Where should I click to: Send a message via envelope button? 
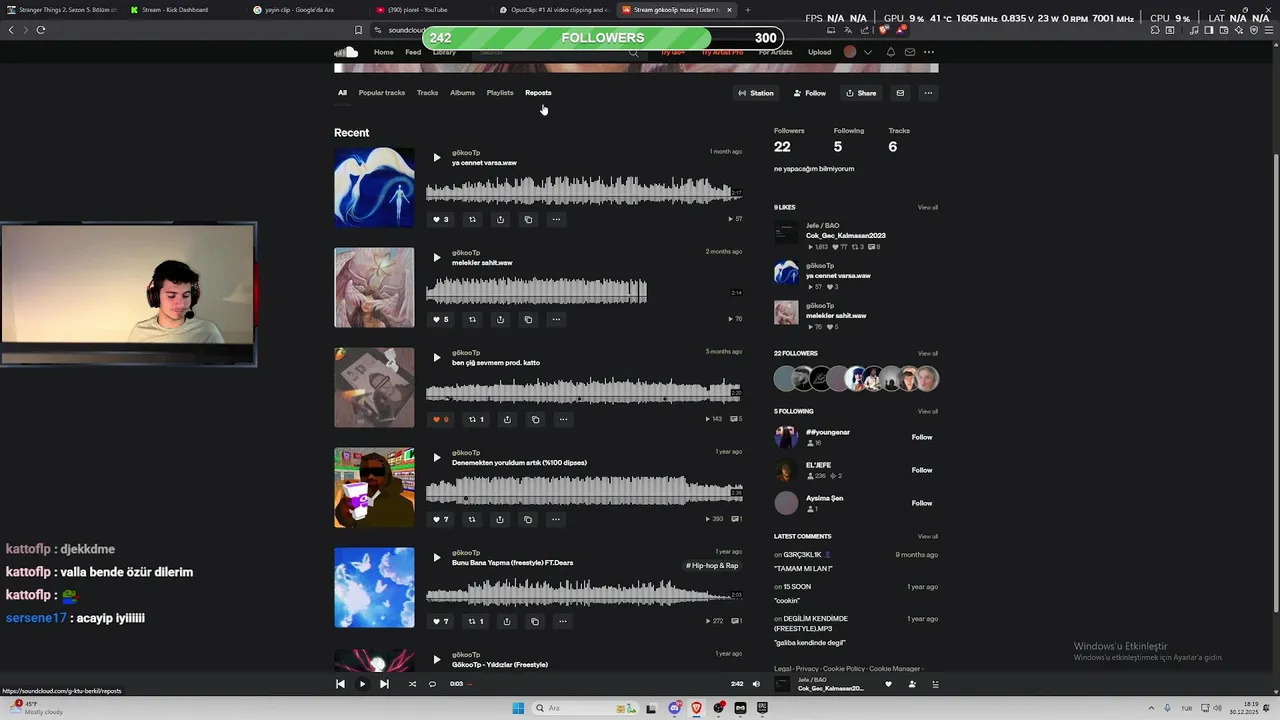point(900,93)
